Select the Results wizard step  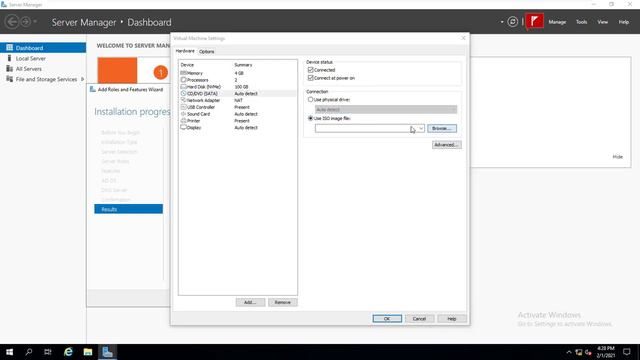click(x=129, y=209)
